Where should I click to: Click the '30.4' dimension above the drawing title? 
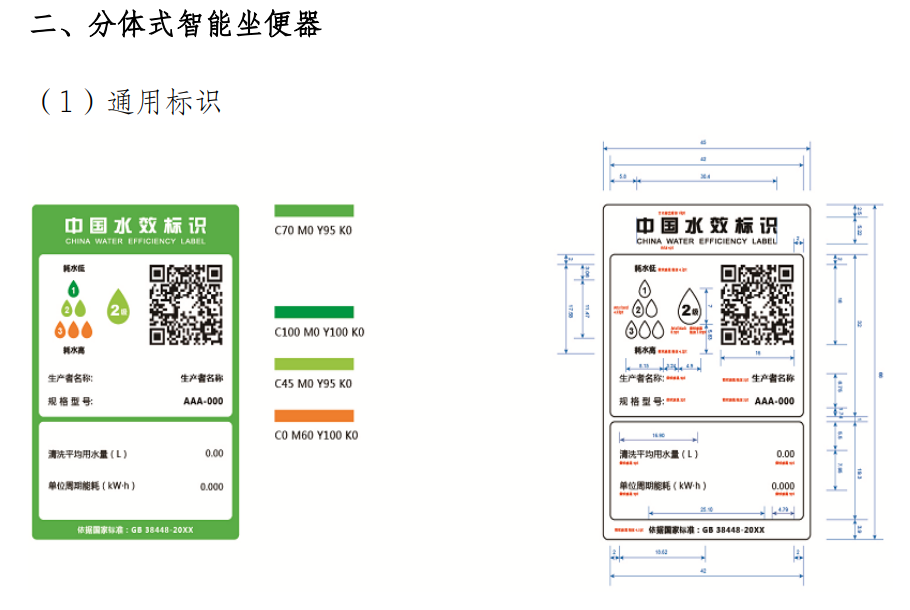click(x=705, y=176)
